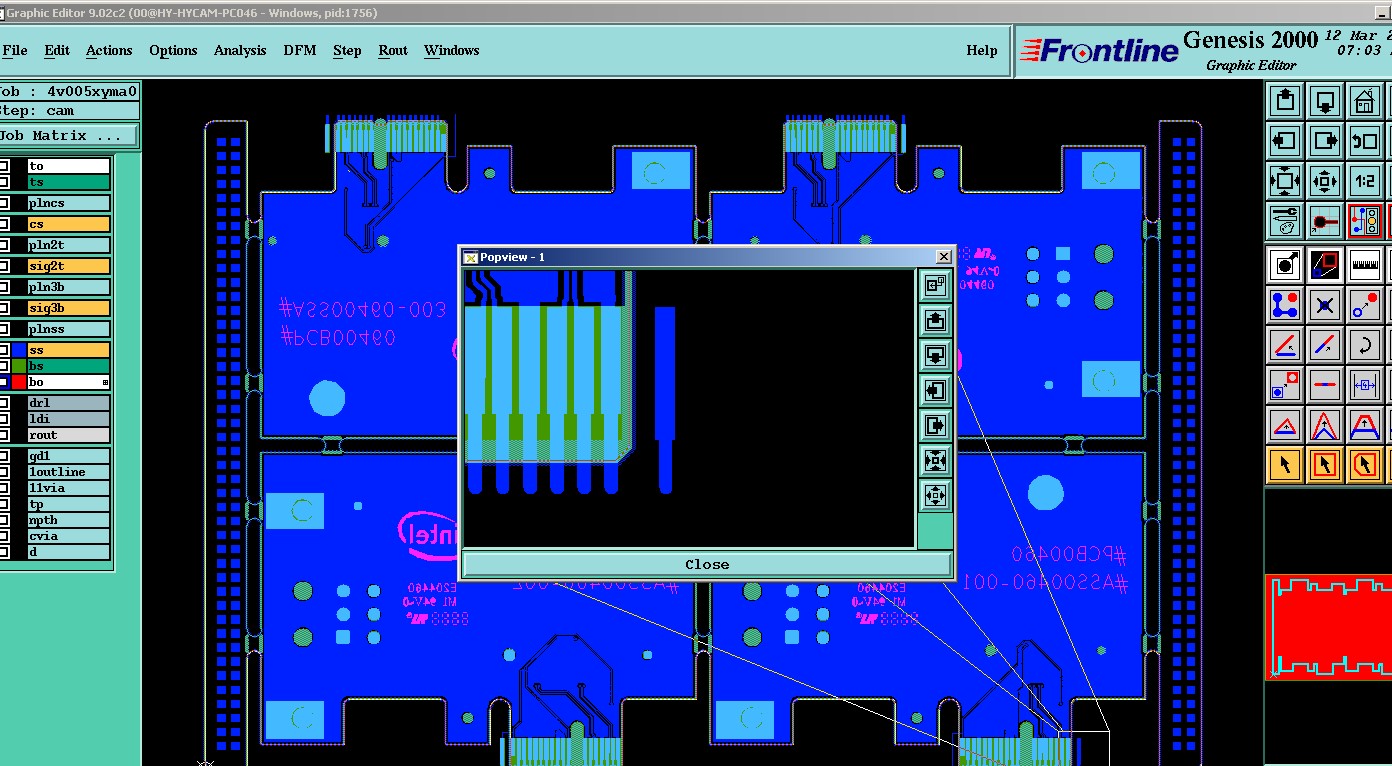Close the Popview window with Close button
This screenshot has width=1392, height=766.
707,564
